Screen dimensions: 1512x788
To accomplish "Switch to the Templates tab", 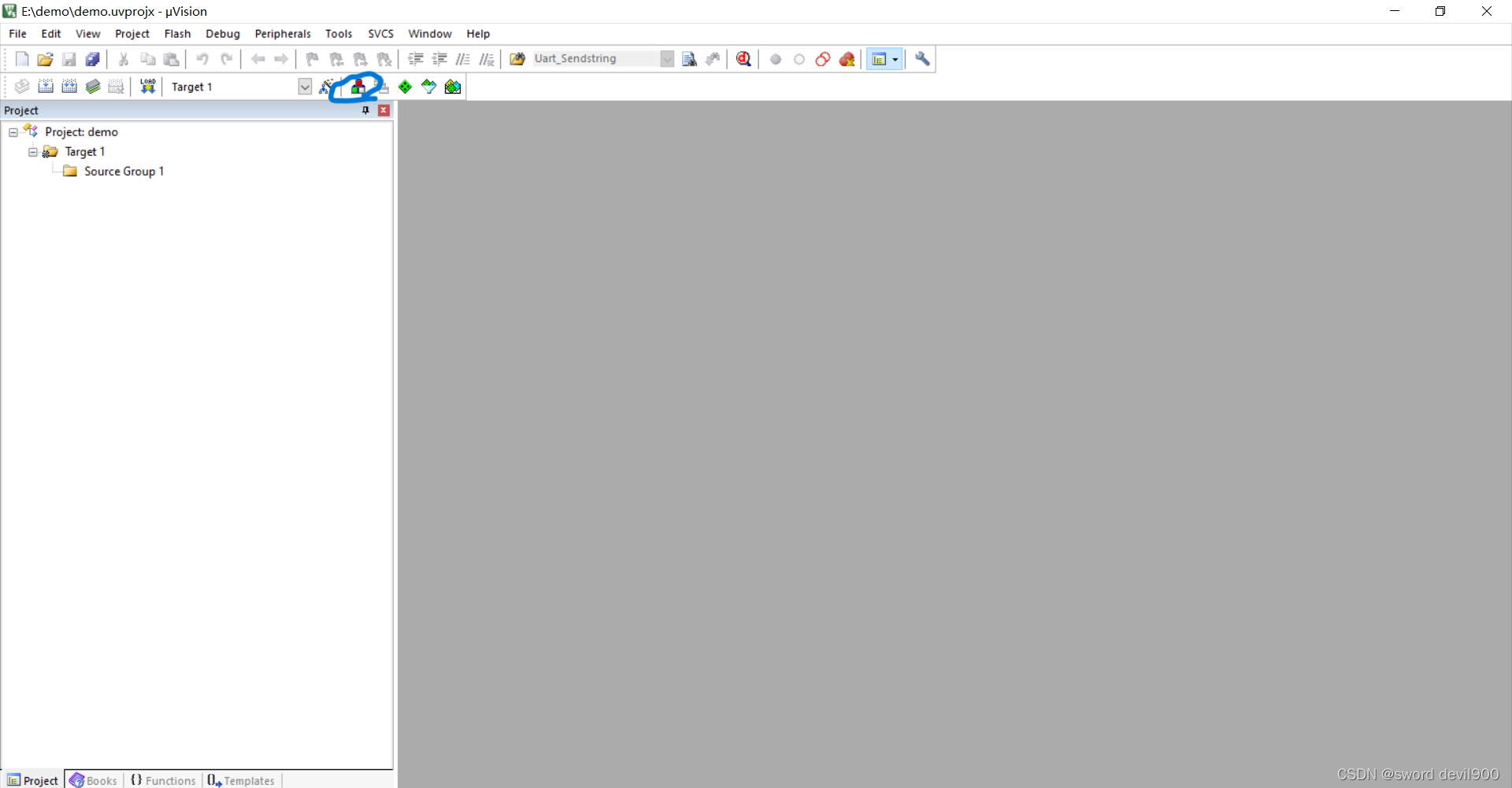I will pos(241,780).
